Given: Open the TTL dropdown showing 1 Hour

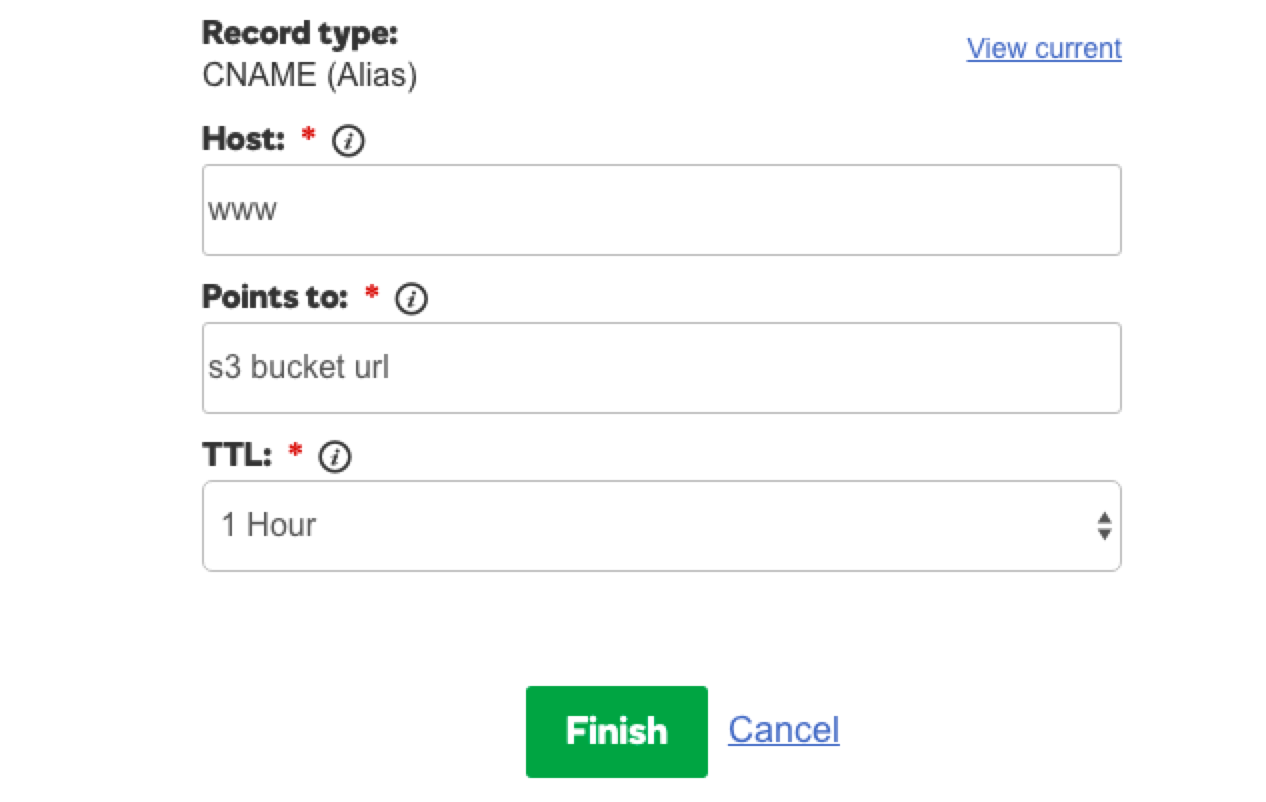Looking at the screenshot, I should tap(660, 526).
